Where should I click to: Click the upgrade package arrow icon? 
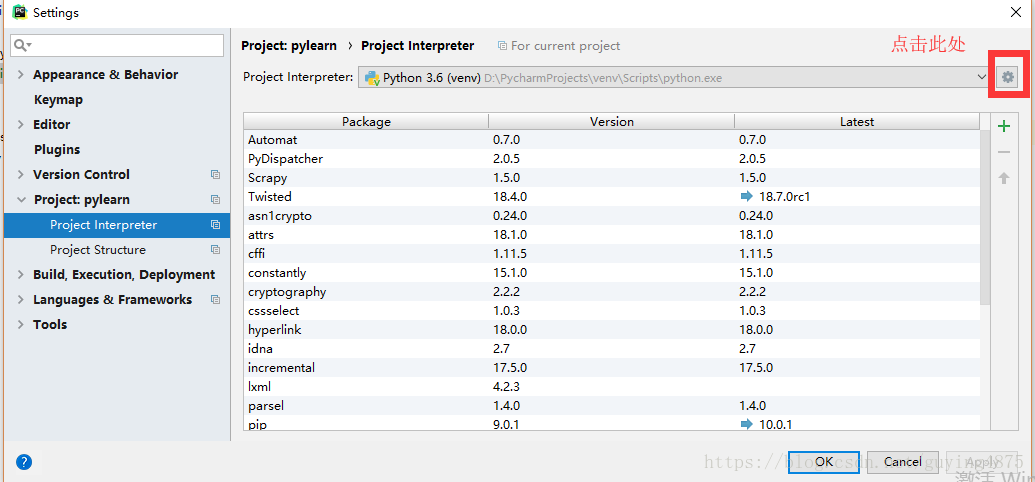click(x=1004, y=178)
